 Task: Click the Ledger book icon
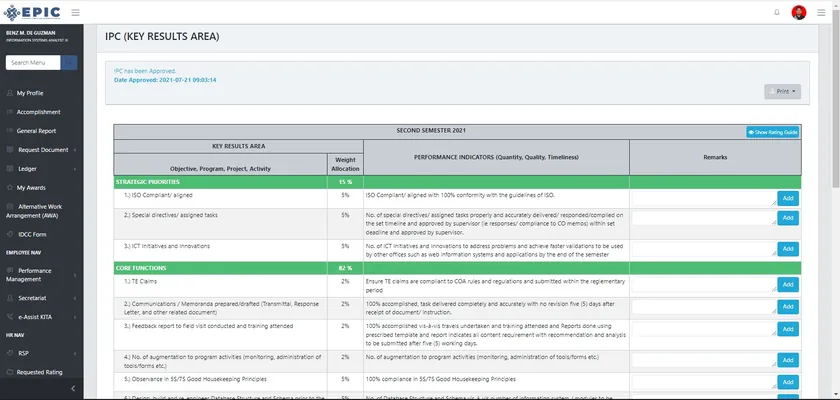coord(10,169)
